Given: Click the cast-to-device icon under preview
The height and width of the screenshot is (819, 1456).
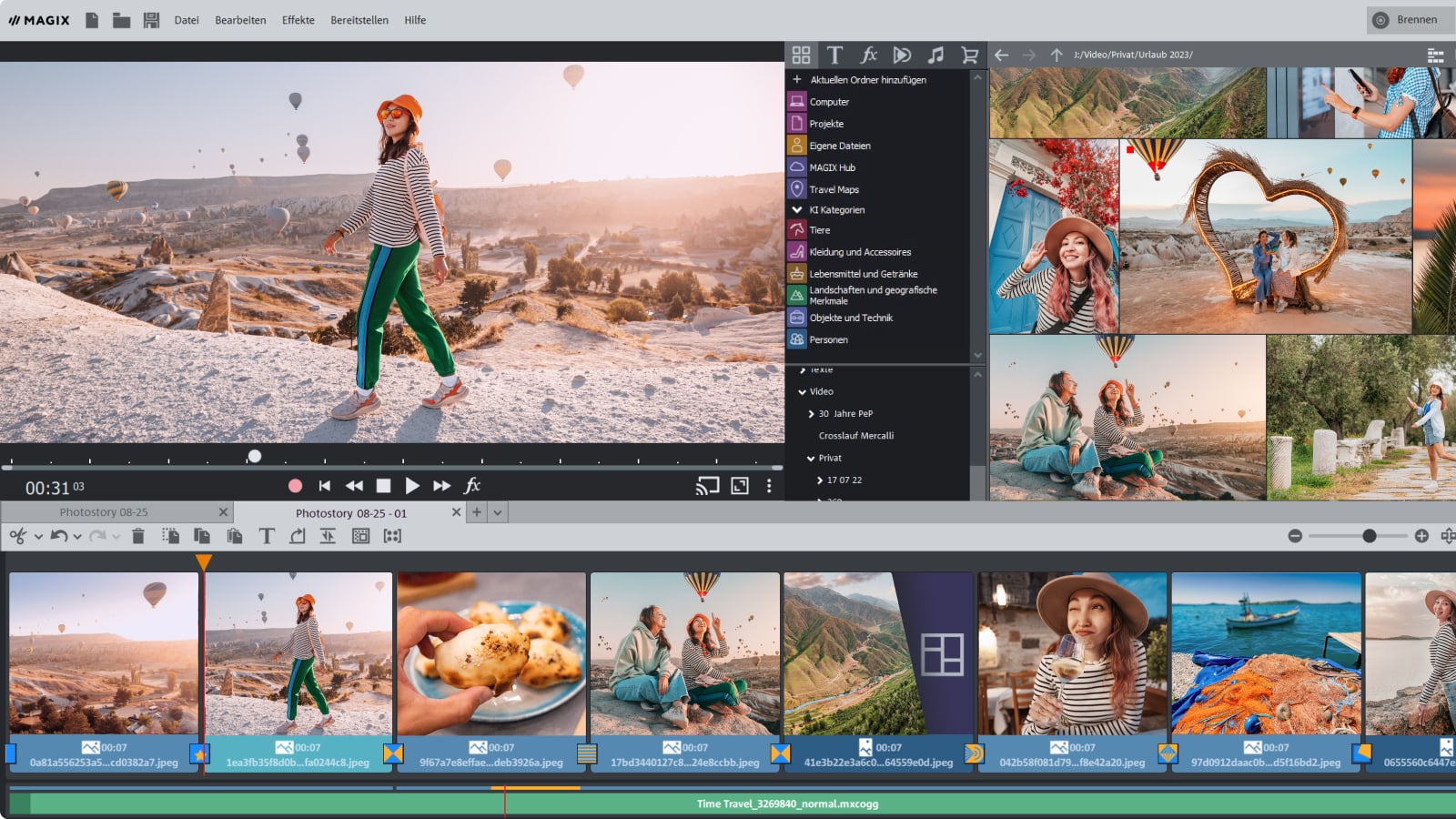Looking at the screenshot, I should pos(707,486).
